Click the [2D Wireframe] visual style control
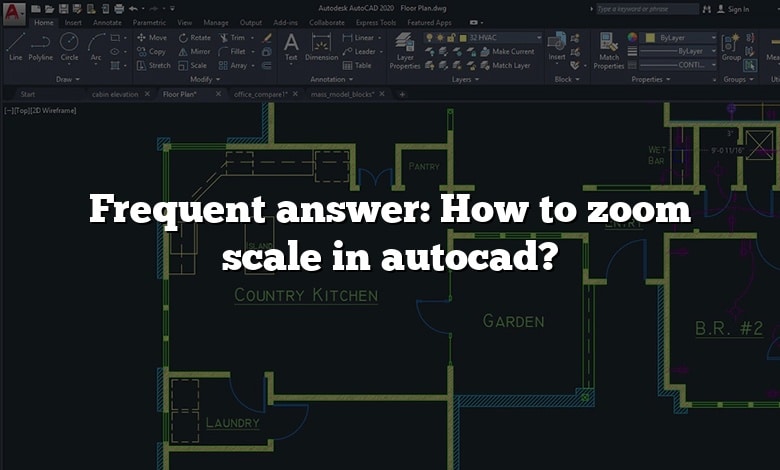 [54, 110]
